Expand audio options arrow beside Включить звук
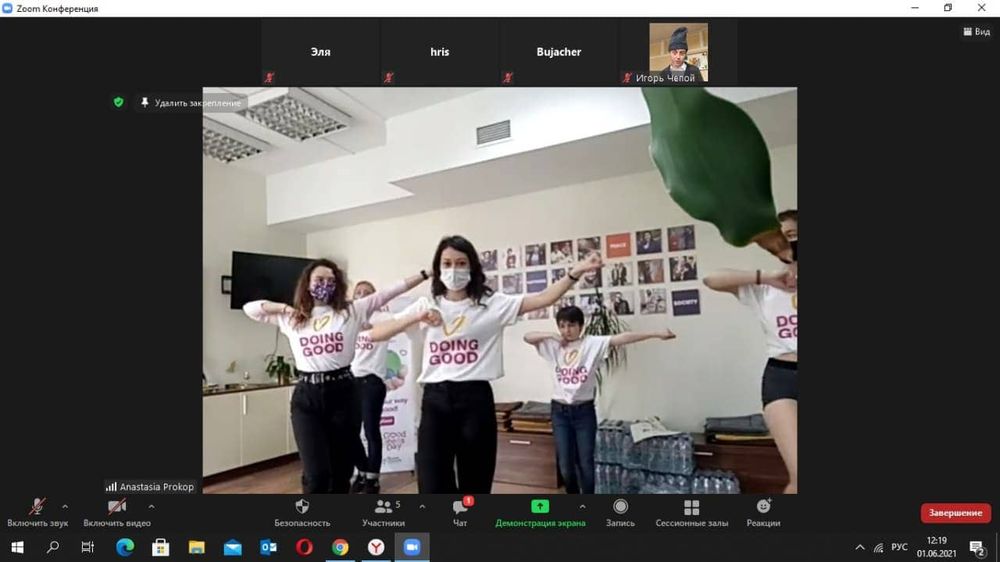This screenshot has height=562, width=1000. 65,507
